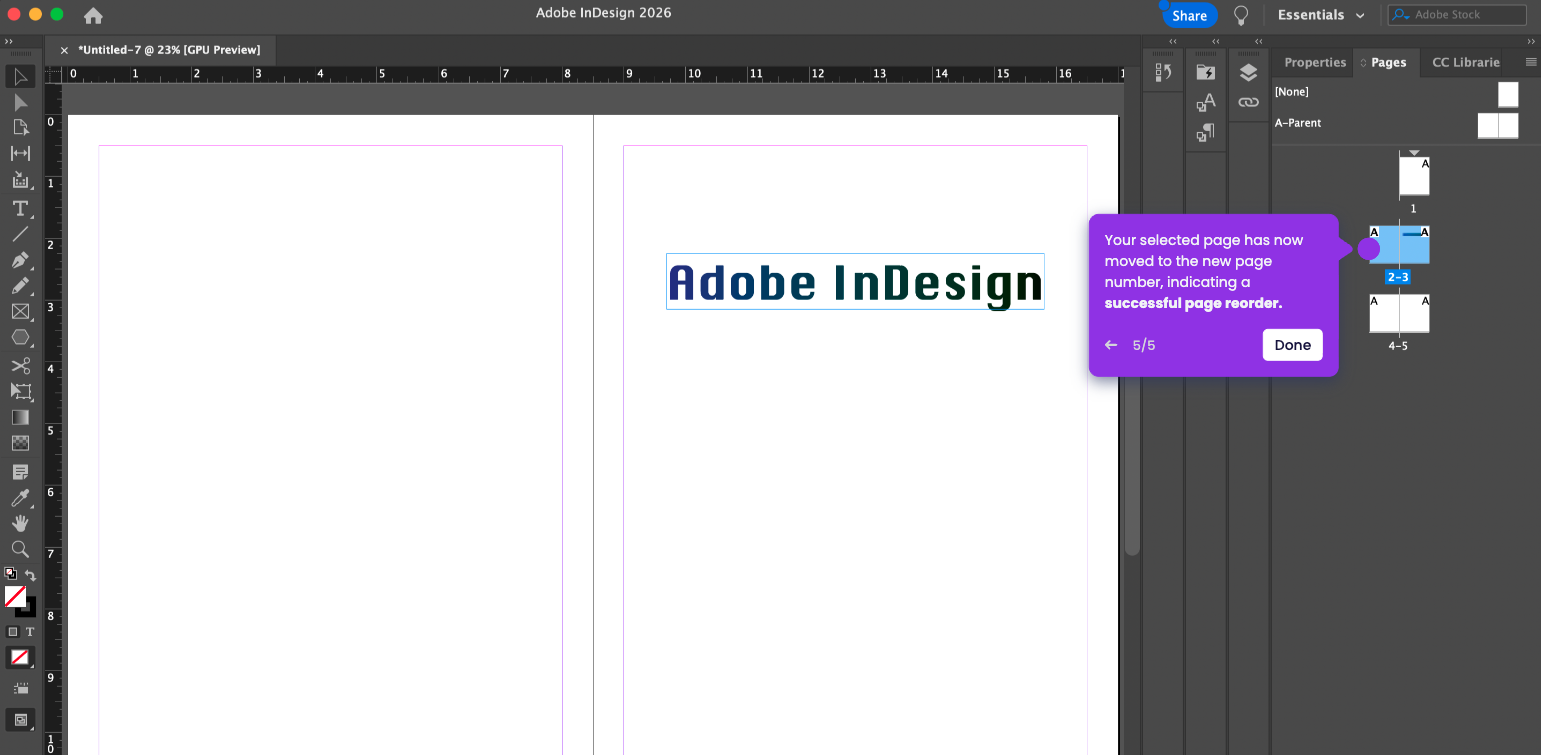Select the 4-5 spread thumbnail

click(1399, 313)
